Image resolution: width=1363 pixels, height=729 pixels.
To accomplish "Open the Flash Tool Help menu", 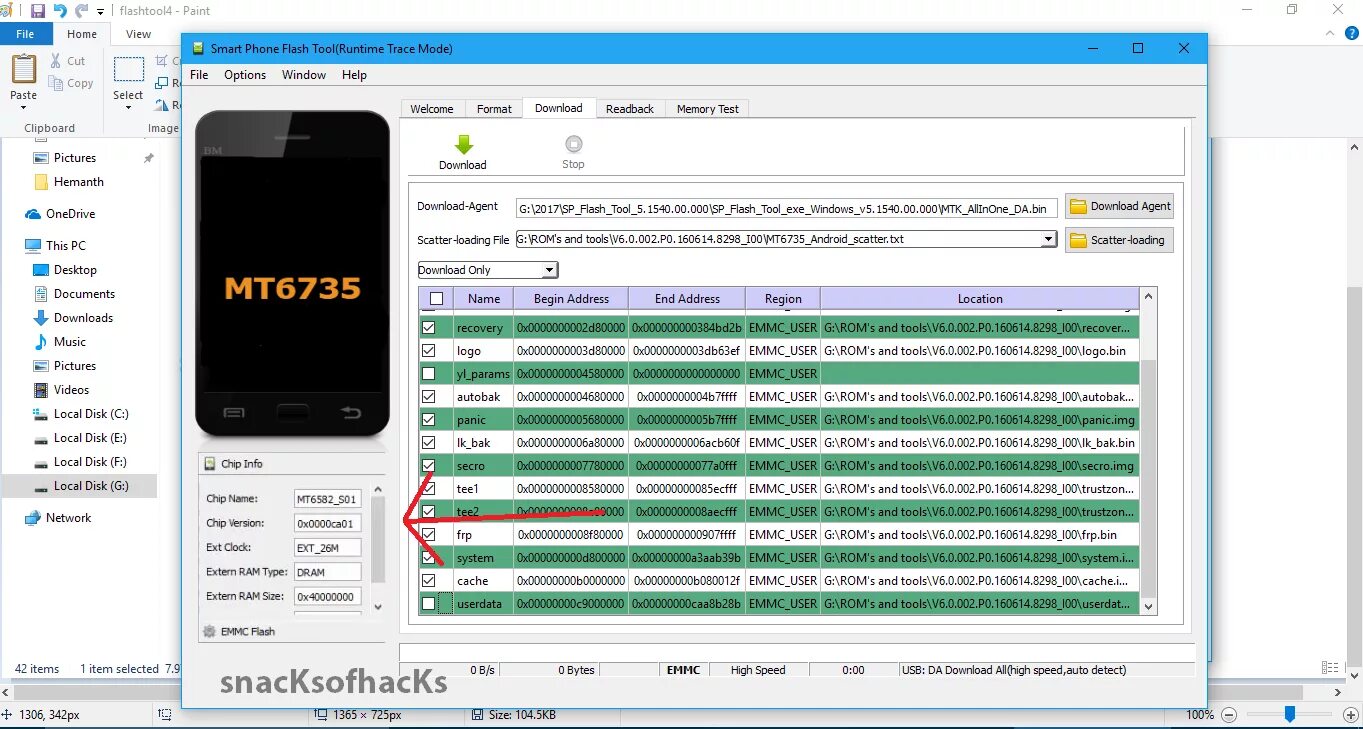I will pyautogui.click(x=354, y=75).
